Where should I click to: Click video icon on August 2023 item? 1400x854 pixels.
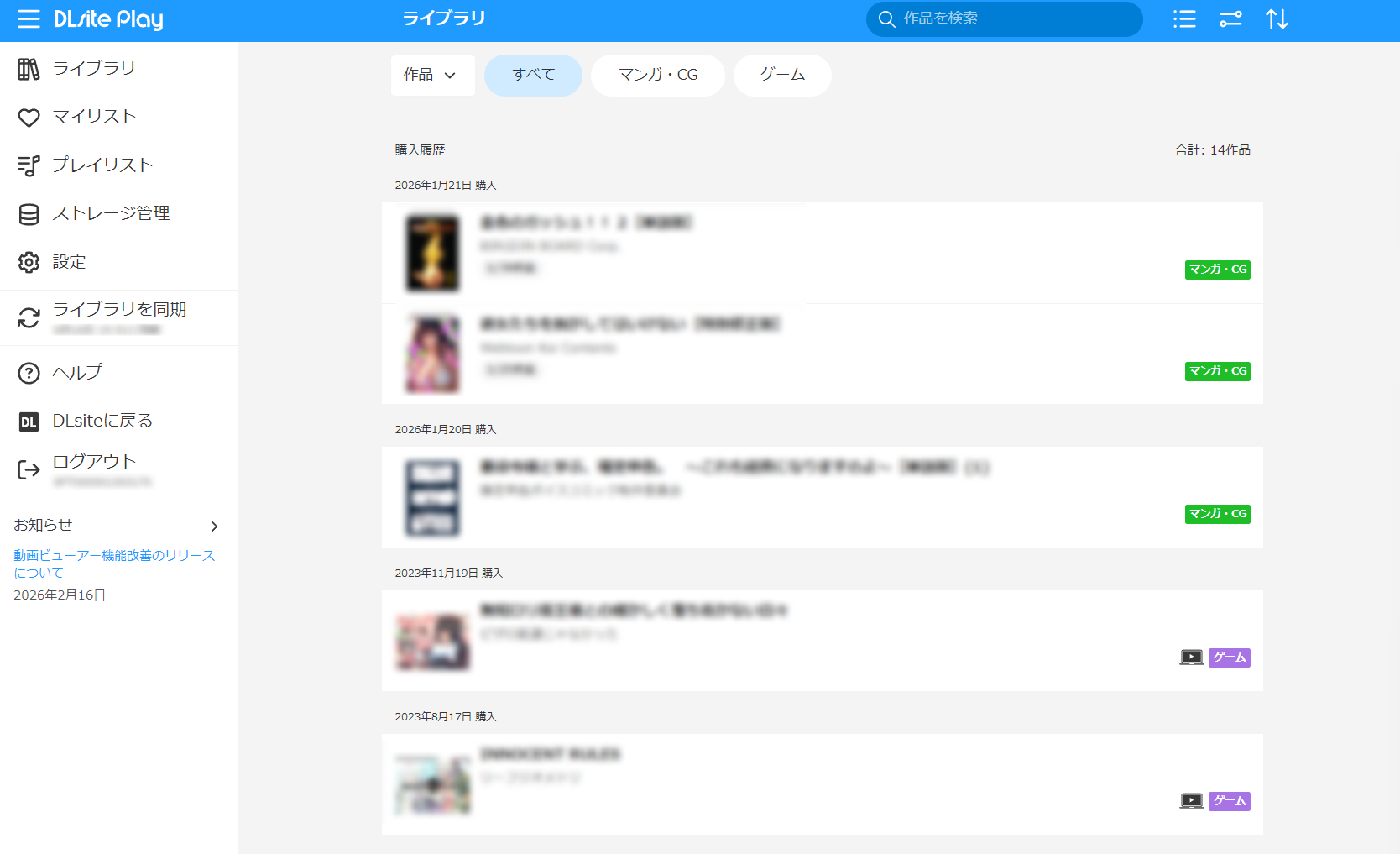1191,801
